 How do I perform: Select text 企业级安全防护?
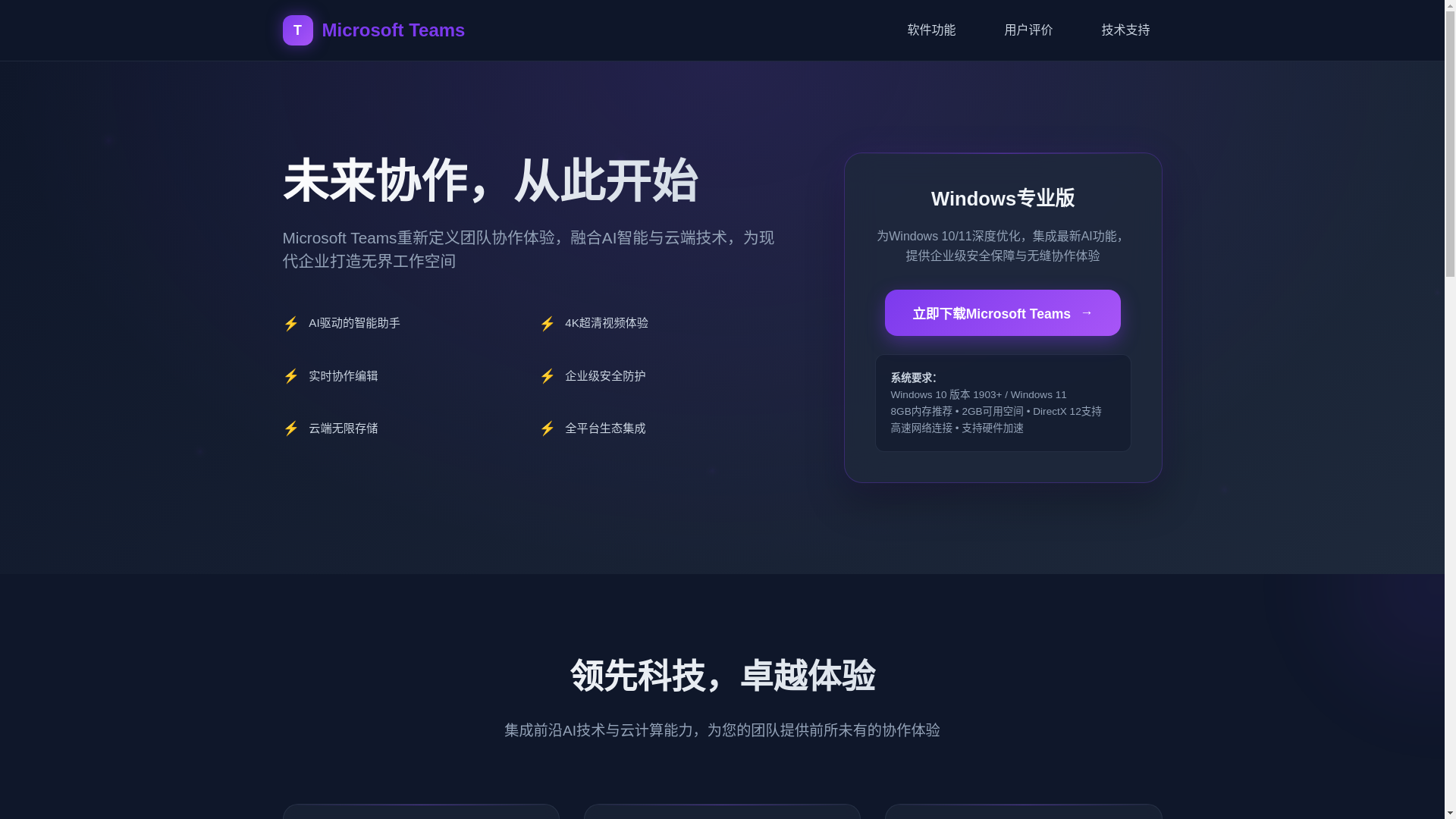pos(605,376)
